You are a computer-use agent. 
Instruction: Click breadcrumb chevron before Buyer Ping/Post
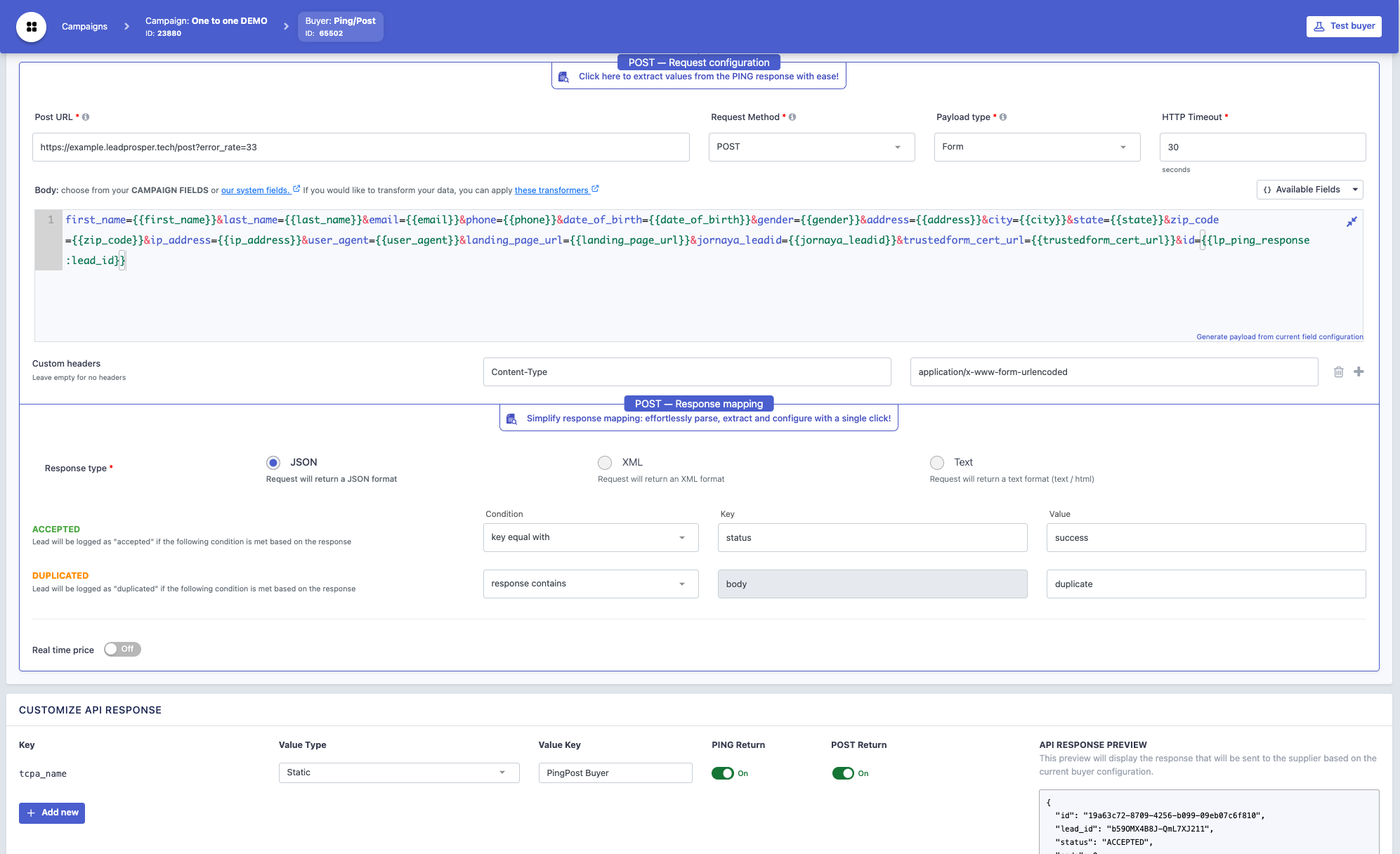286,27
